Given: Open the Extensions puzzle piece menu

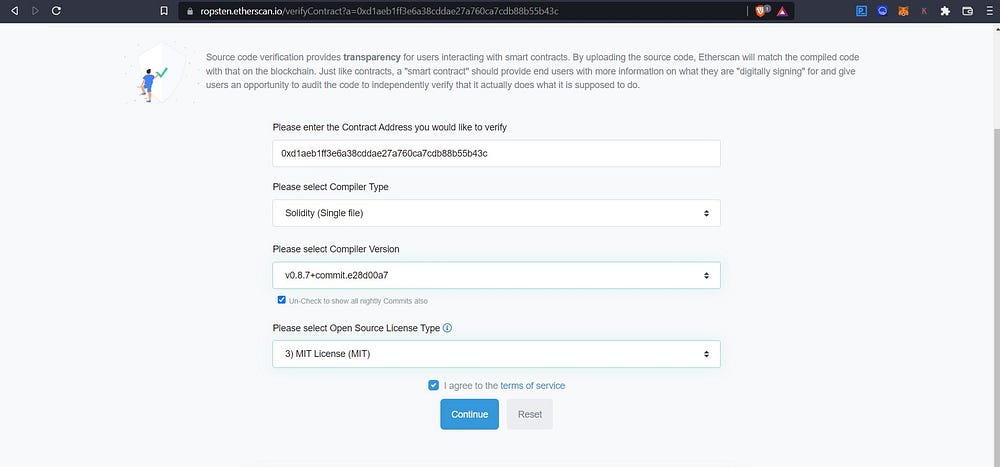Looking at the screenshot, I should [x=945, y=11].
